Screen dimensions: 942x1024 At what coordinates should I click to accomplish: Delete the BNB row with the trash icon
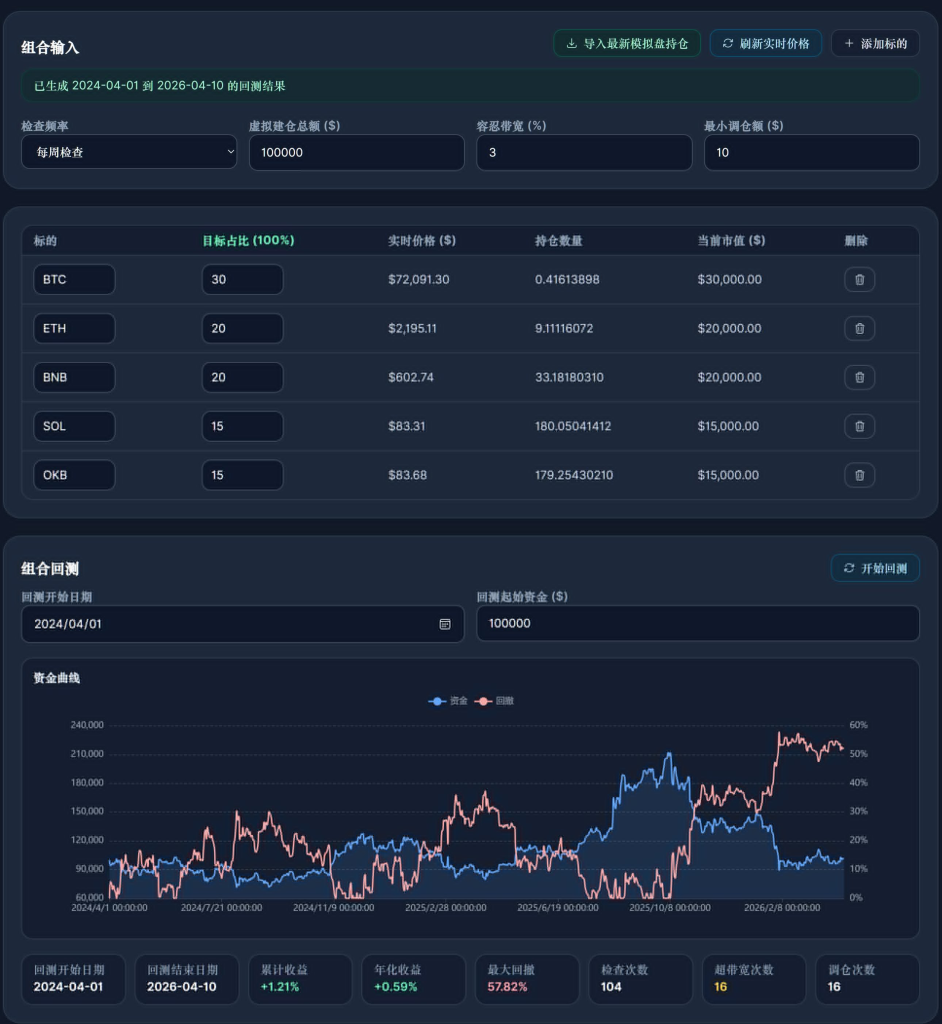859,377
